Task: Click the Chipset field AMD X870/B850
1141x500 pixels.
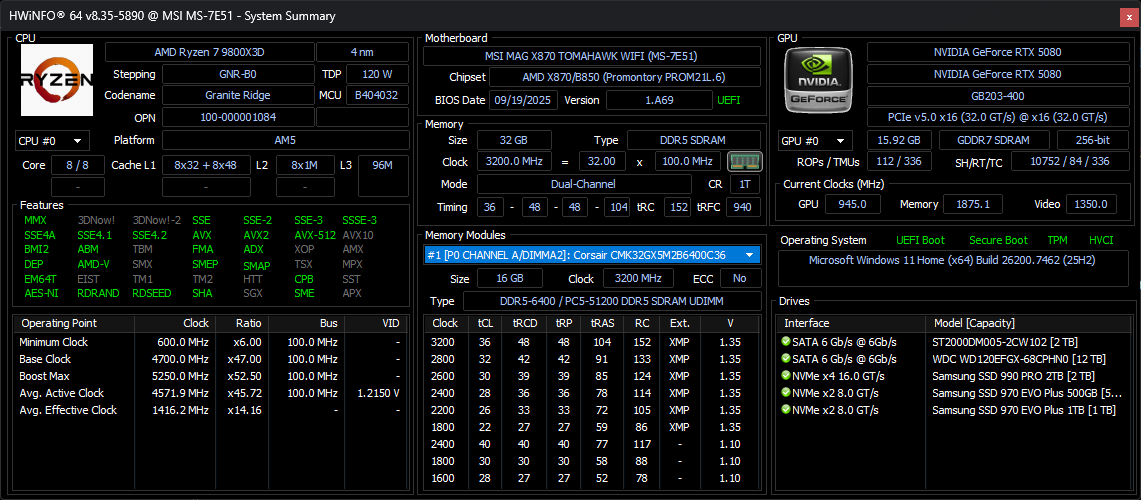Action: (625, 77)
